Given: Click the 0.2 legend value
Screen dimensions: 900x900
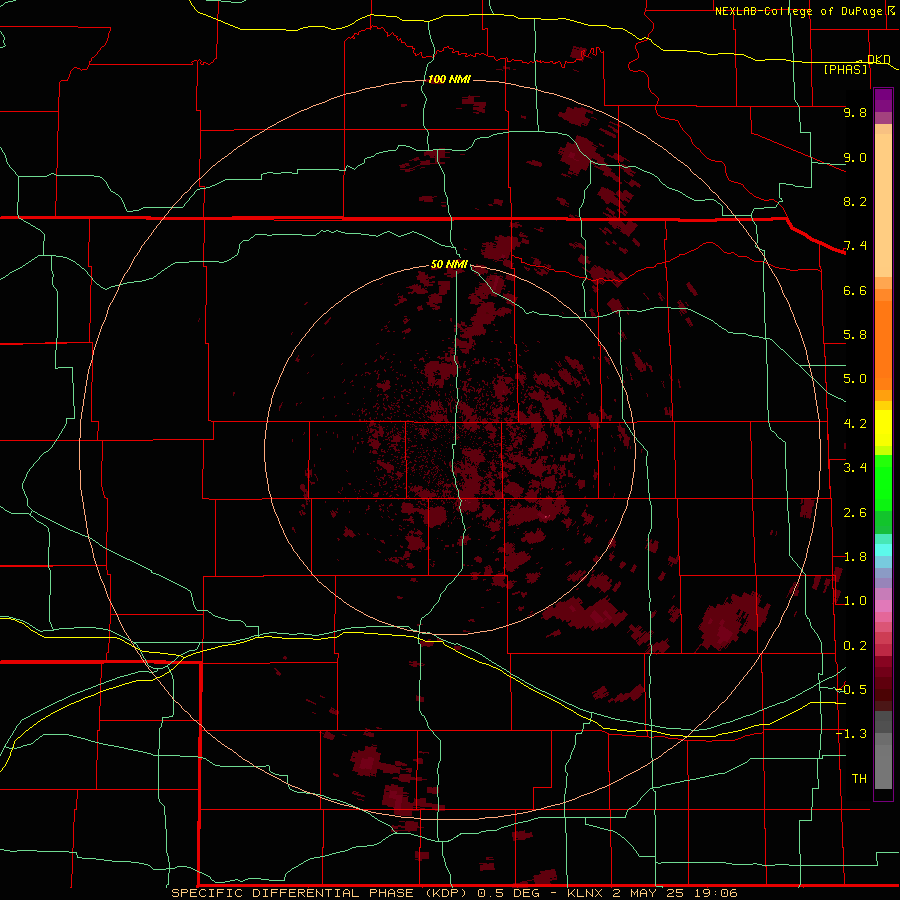Looking at the screenshot, I should (x=855, y=646).
